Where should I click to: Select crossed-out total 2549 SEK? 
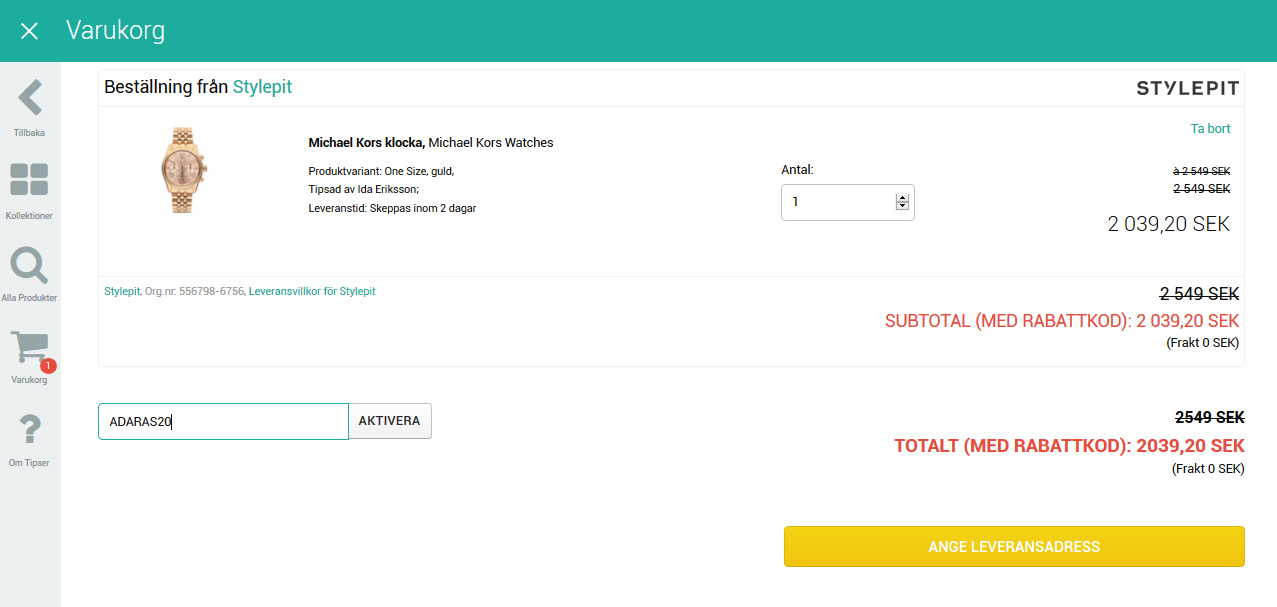[1210, 417]
